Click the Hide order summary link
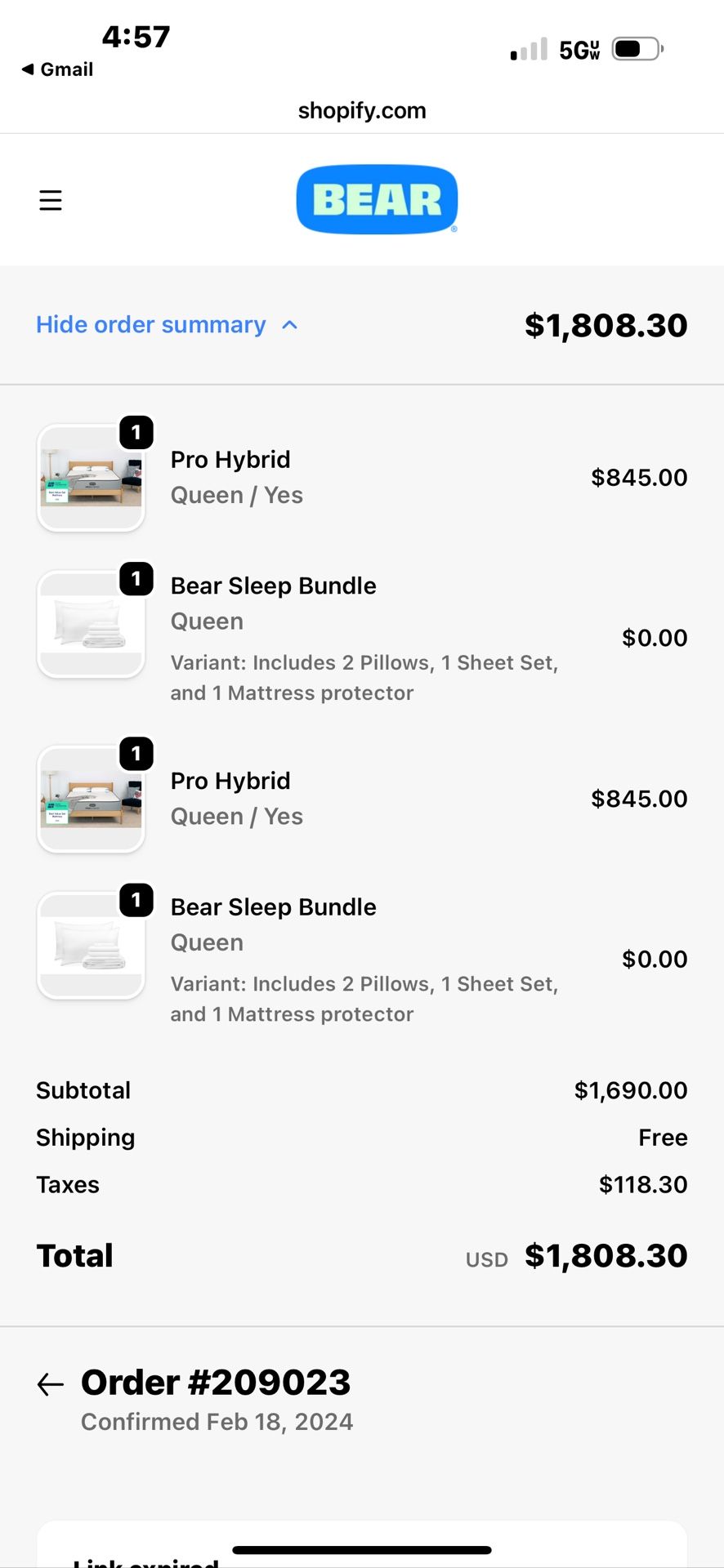The image size is (724, 1568). pos(151,325)
